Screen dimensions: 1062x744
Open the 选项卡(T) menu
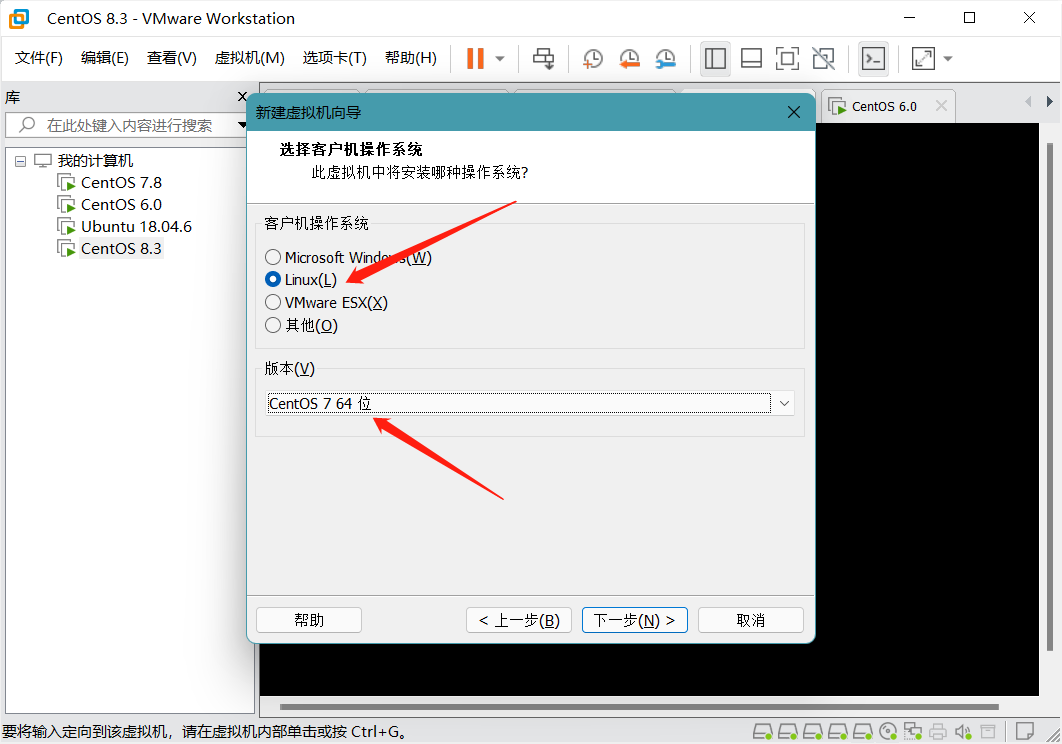point(335,58)
